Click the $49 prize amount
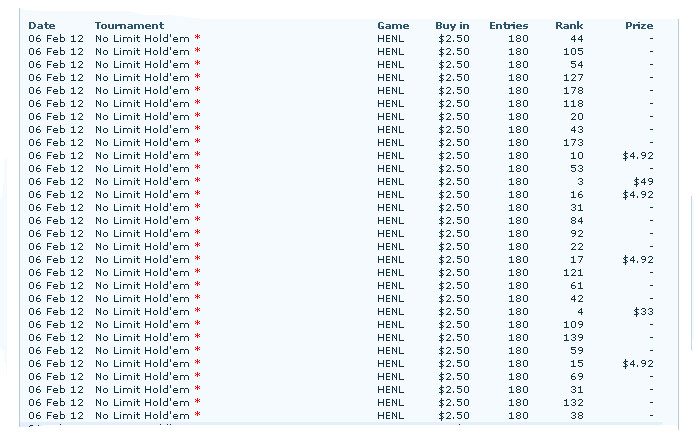The width and height of the screenshot is (694, 439). tap(644, 181)
